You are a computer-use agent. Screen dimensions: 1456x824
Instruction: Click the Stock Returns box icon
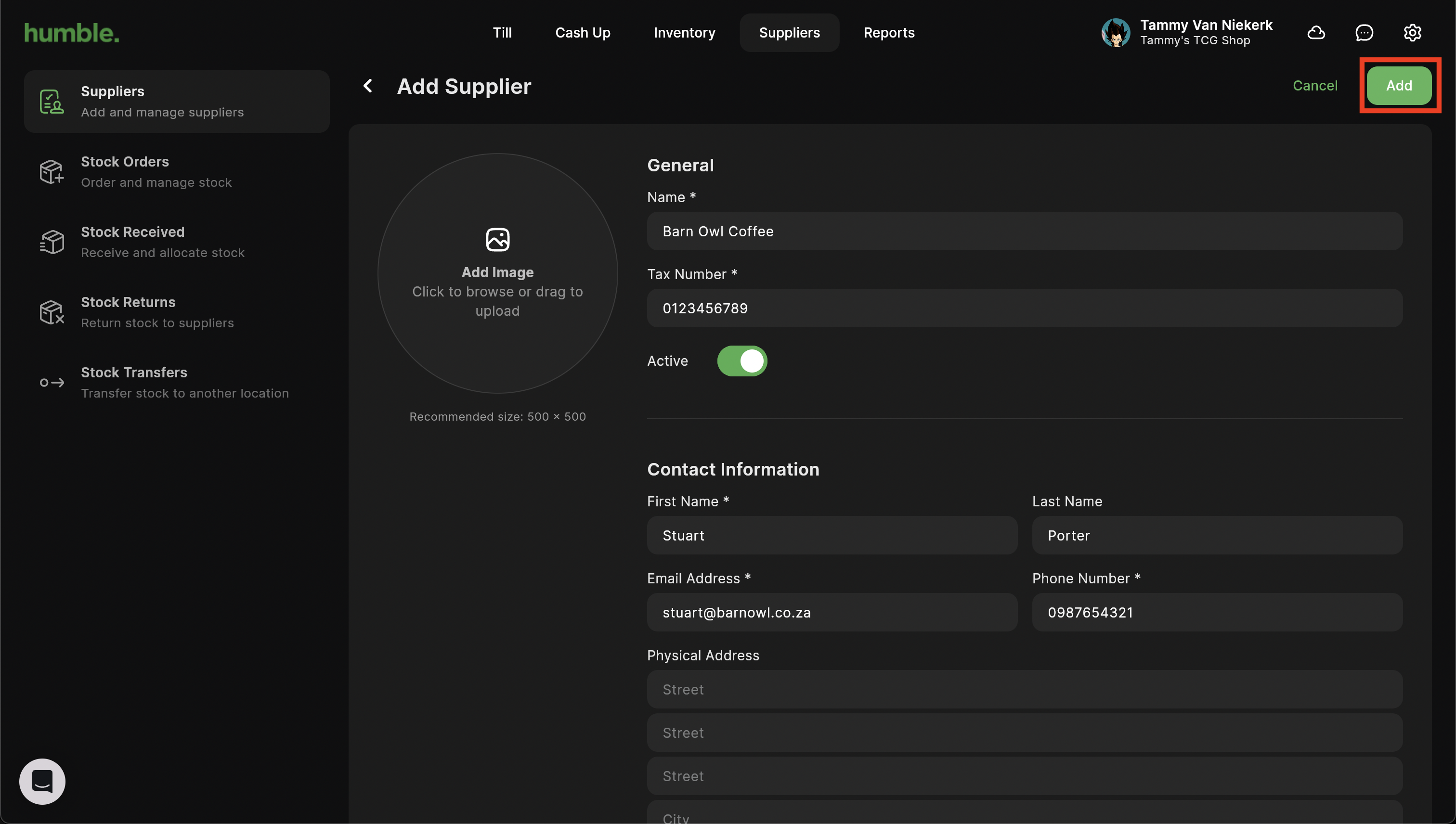(52, 312)
